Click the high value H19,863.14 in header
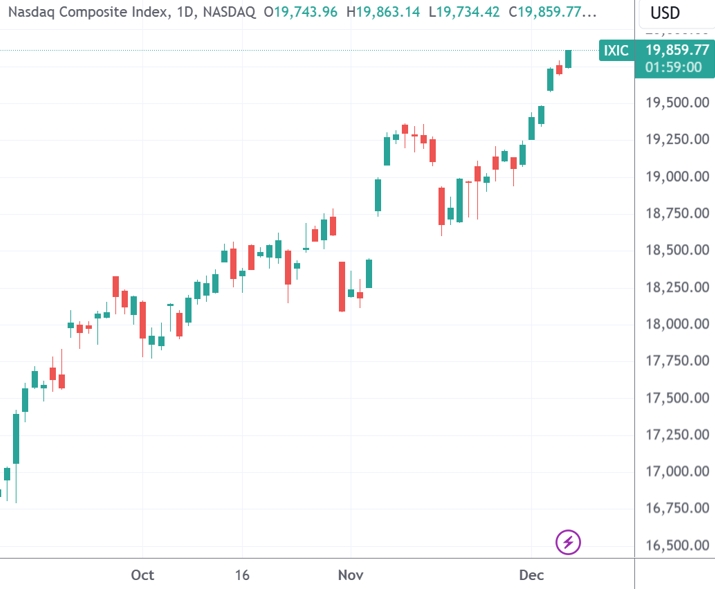The image size is (715, 589). tap(383, 12)
